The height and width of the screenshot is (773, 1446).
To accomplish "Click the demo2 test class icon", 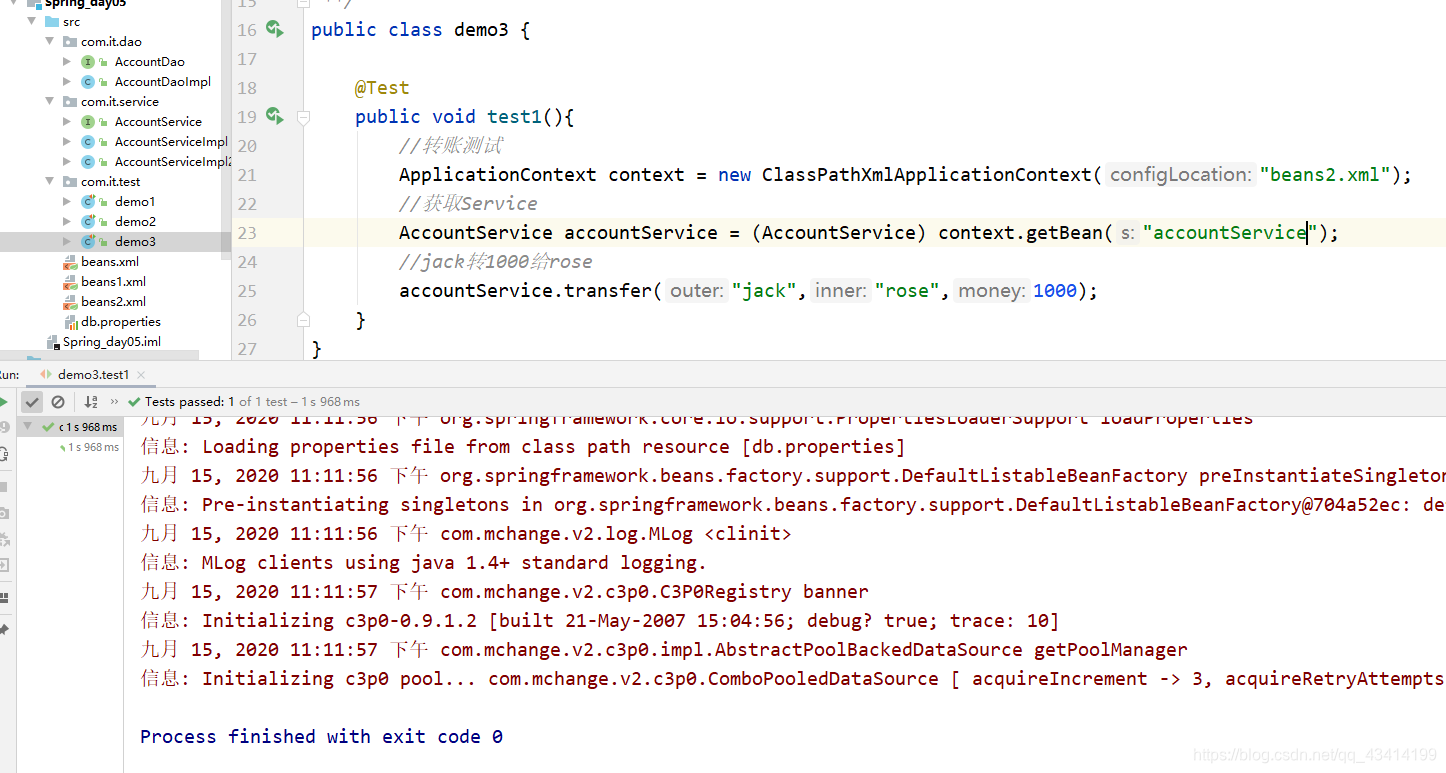I will click(x=88, y=222).
